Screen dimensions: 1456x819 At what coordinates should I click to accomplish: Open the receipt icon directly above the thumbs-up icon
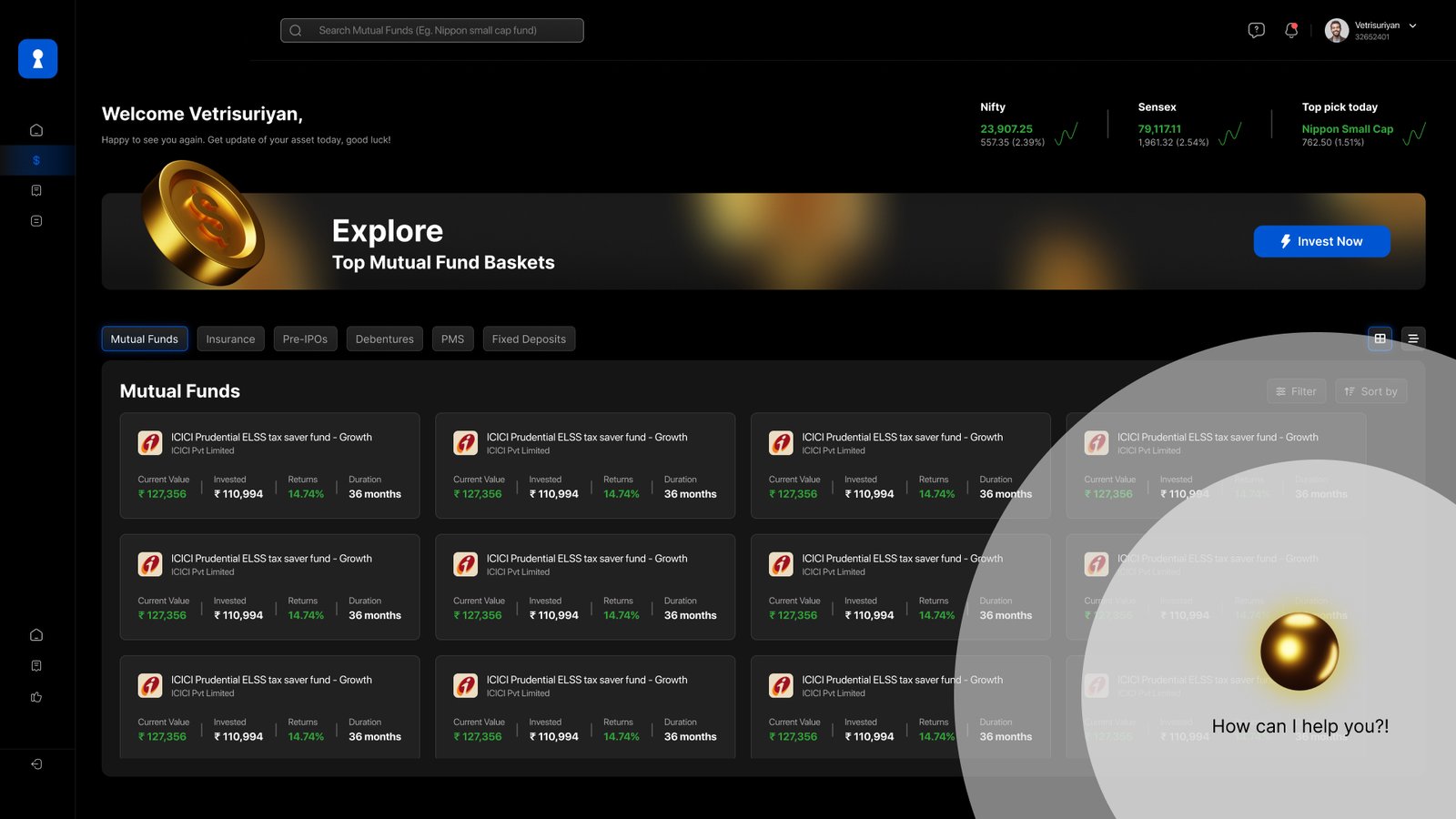coord(36,666)
